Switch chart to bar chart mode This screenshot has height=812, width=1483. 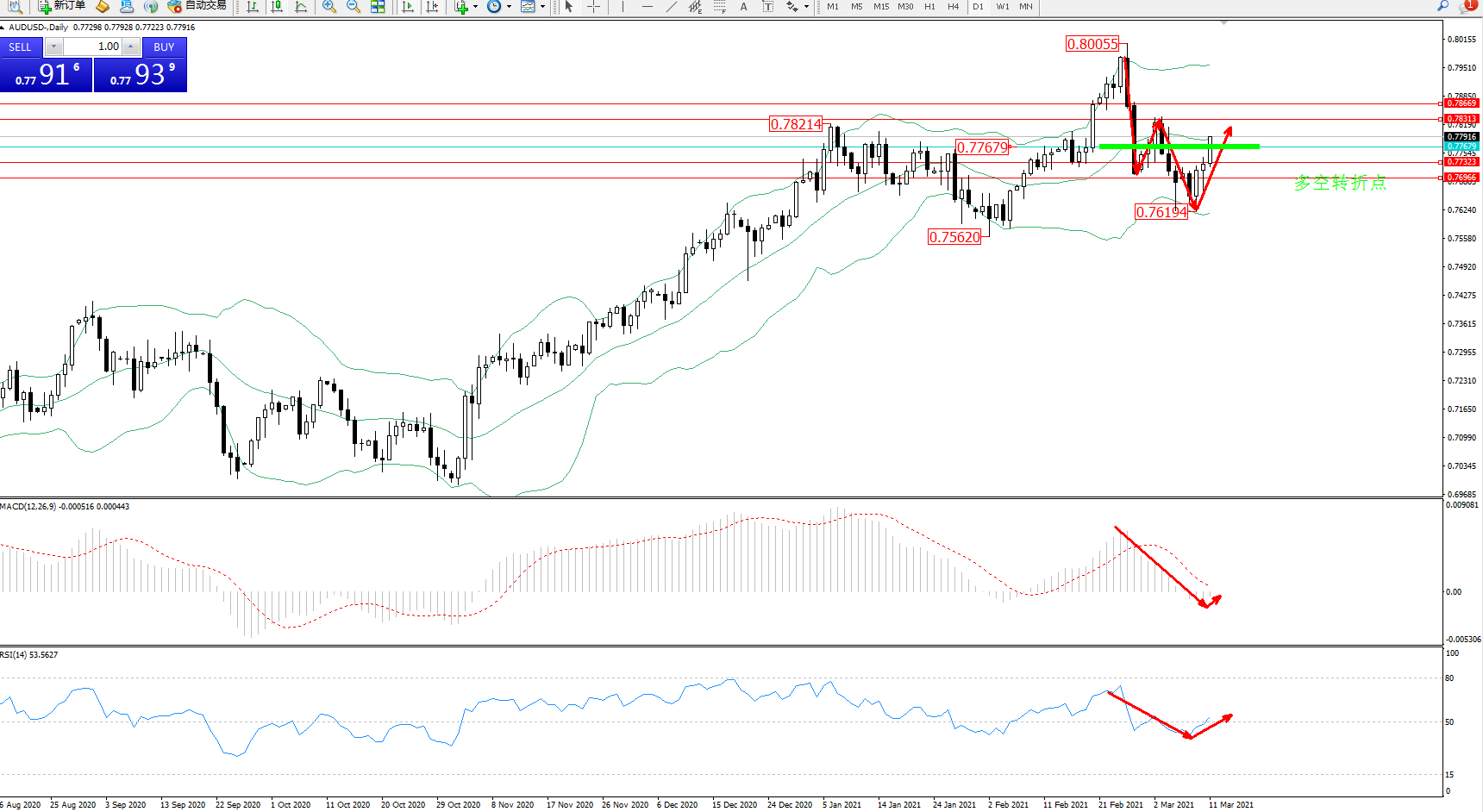253,7
